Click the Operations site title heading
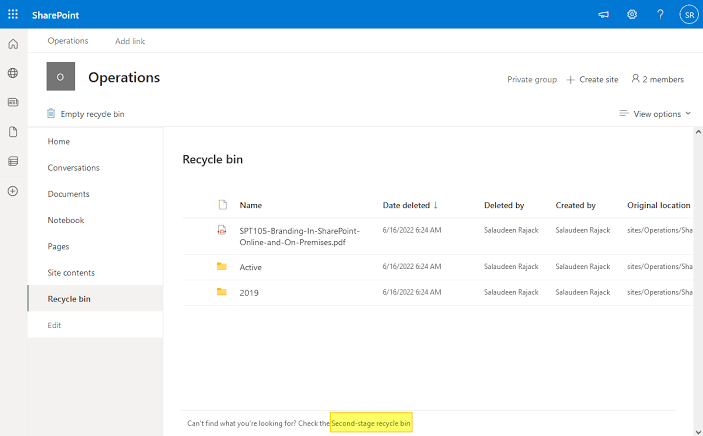703x436 pixels. coord(124,77)
